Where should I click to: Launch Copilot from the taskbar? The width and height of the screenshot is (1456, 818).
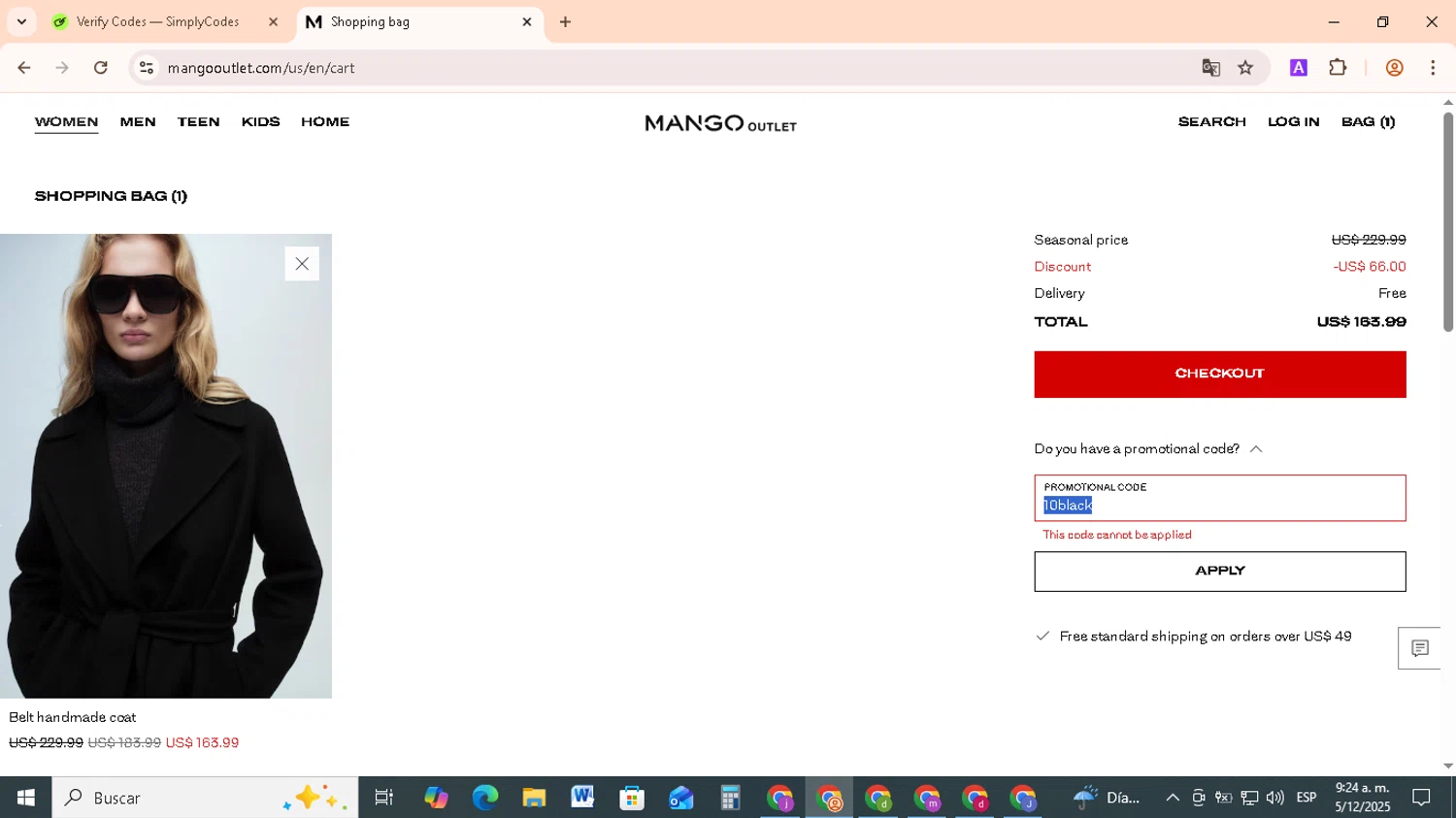pos(436,798)
